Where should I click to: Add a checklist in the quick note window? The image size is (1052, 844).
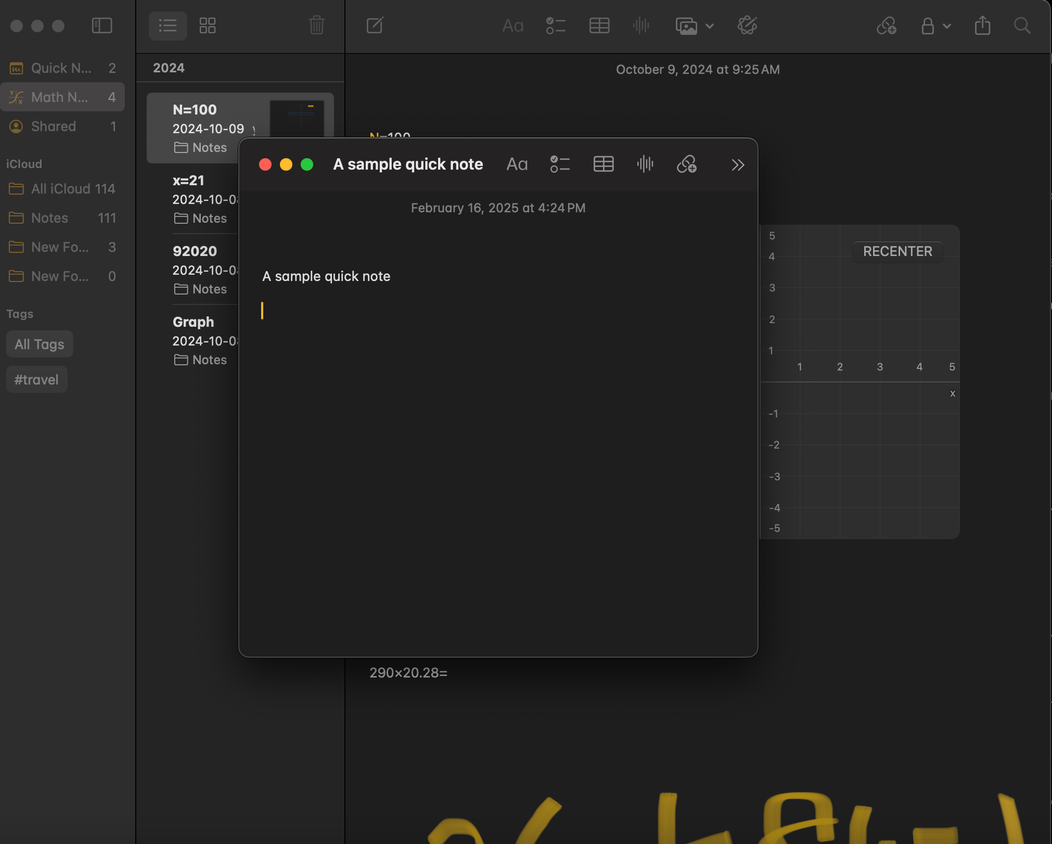(x=560, y=164)
